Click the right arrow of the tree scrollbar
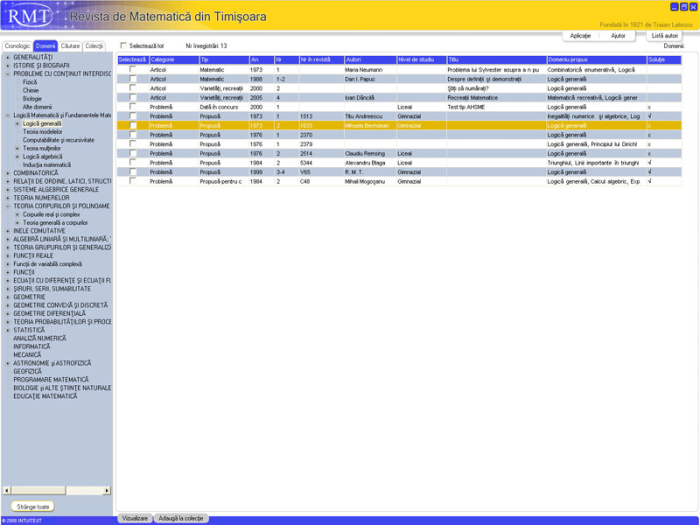 click(x=107, y=491)
